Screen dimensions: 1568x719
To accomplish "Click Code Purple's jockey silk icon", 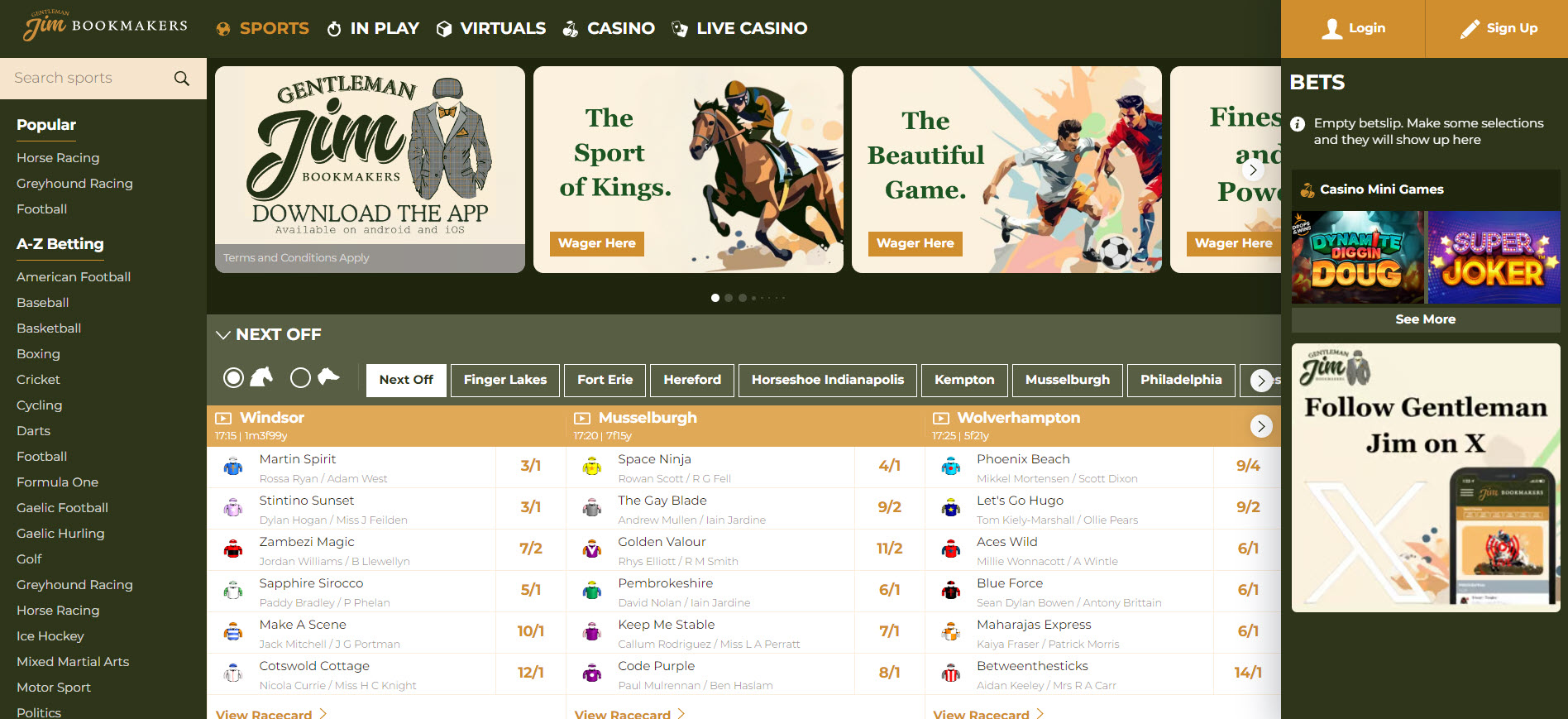I will tap(592, 673).
